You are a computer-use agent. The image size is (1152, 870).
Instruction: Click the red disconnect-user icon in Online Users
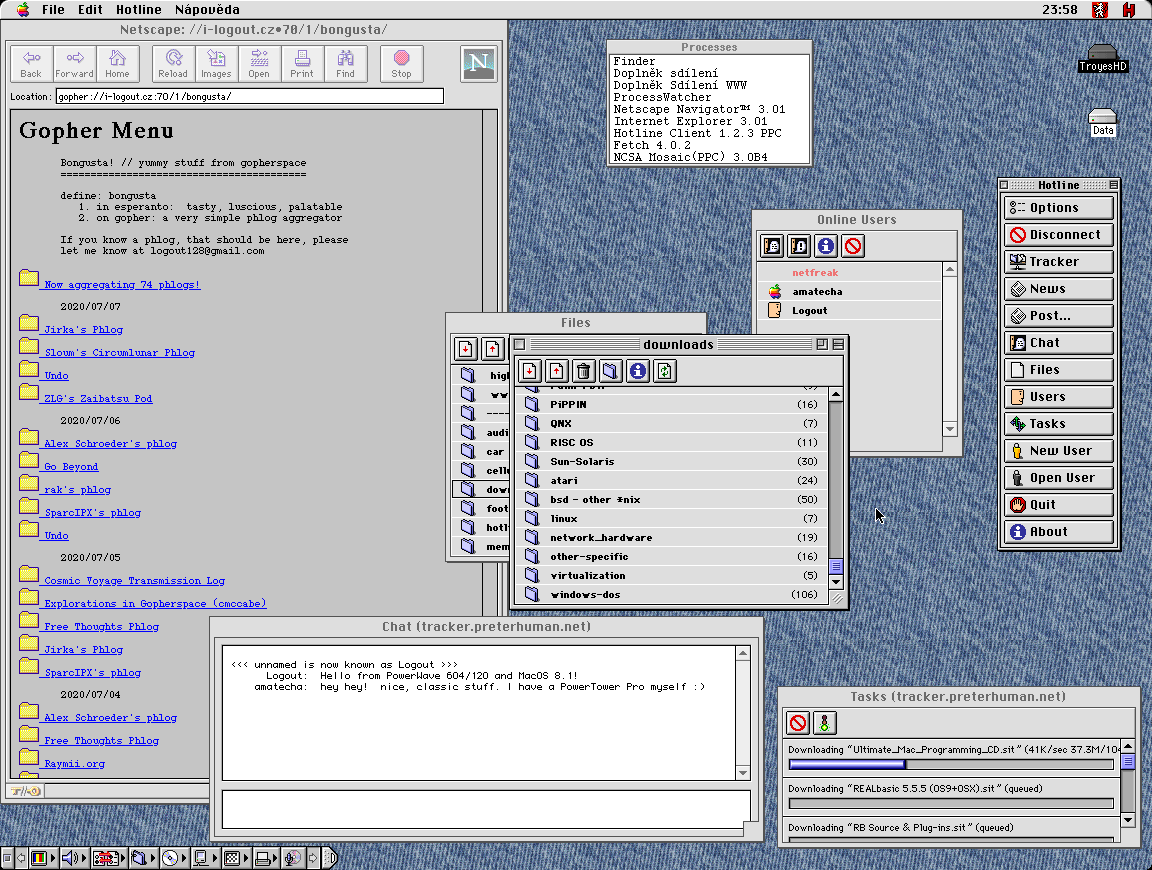853,245
